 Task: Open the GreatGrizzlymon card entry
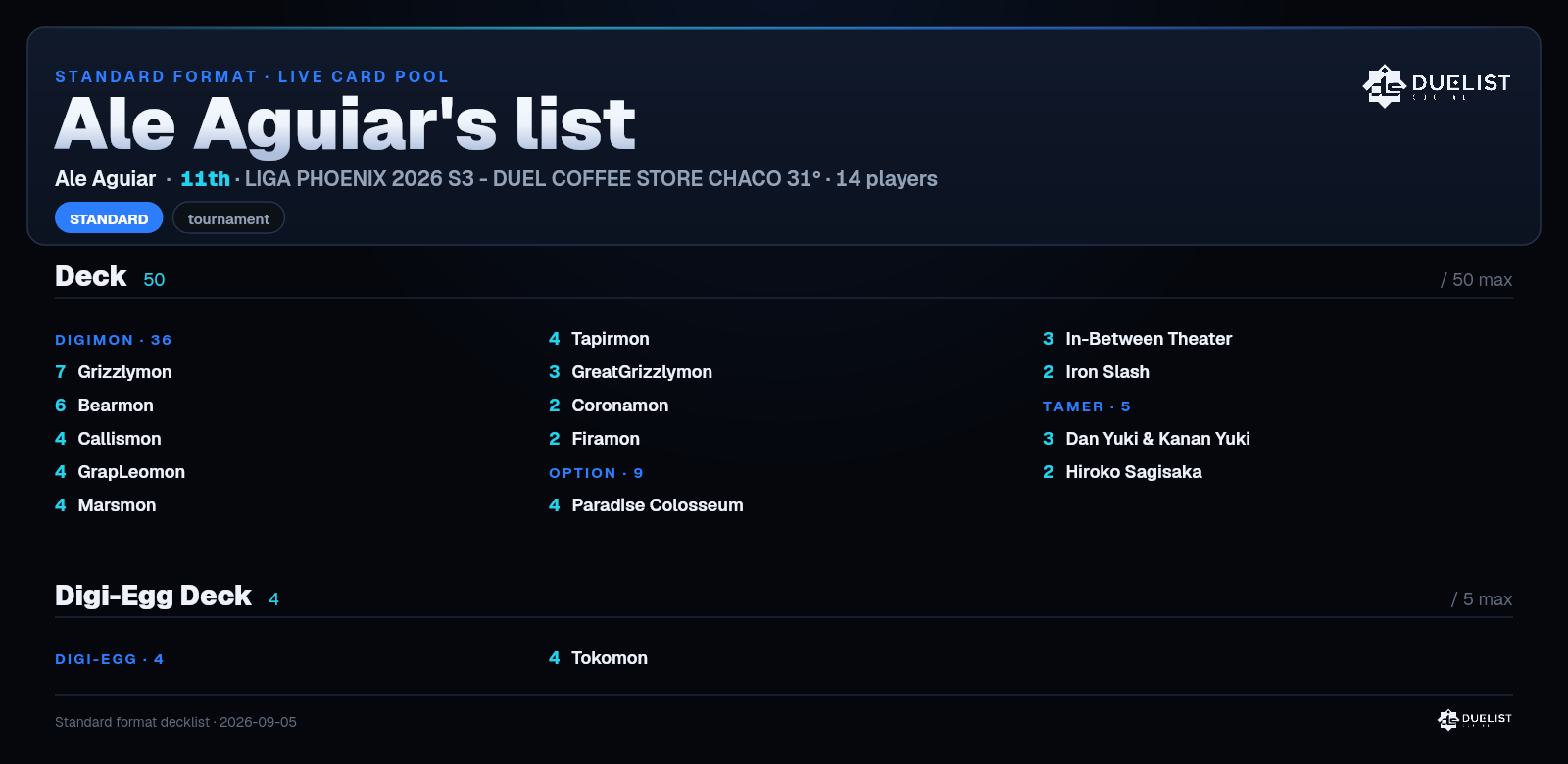click(630, 372)
